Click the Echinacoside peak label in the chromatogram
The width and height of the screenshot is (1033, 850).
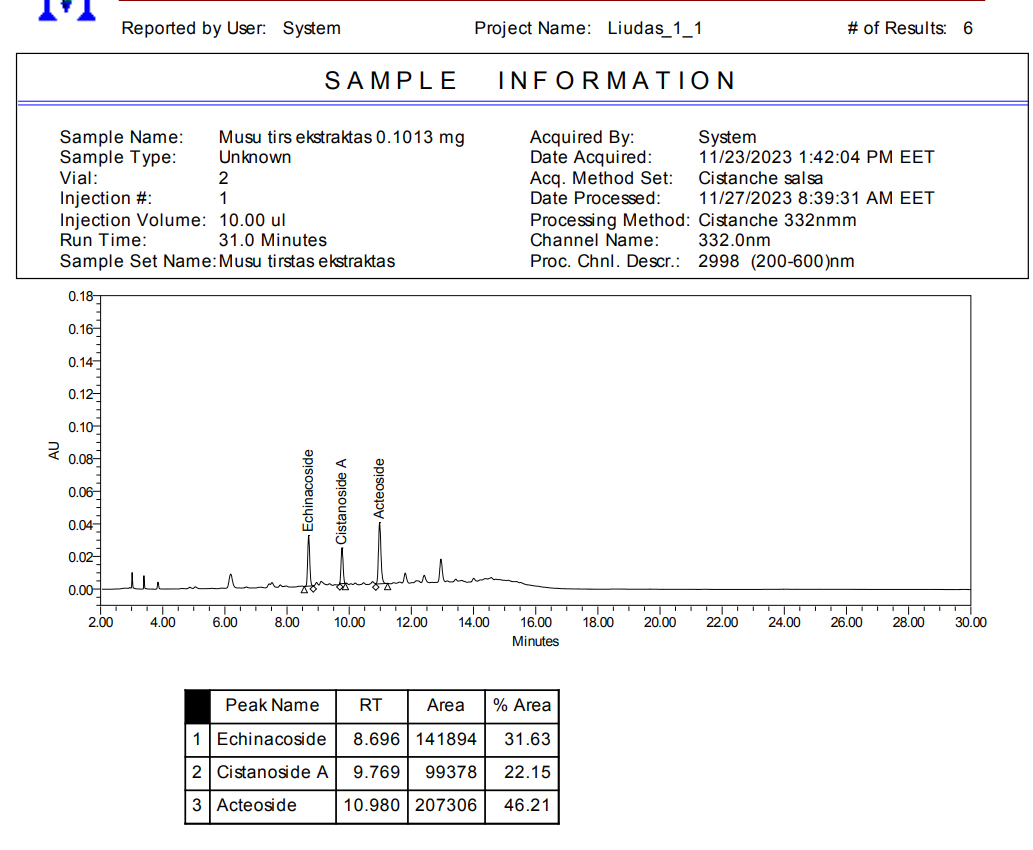point(309,490)
